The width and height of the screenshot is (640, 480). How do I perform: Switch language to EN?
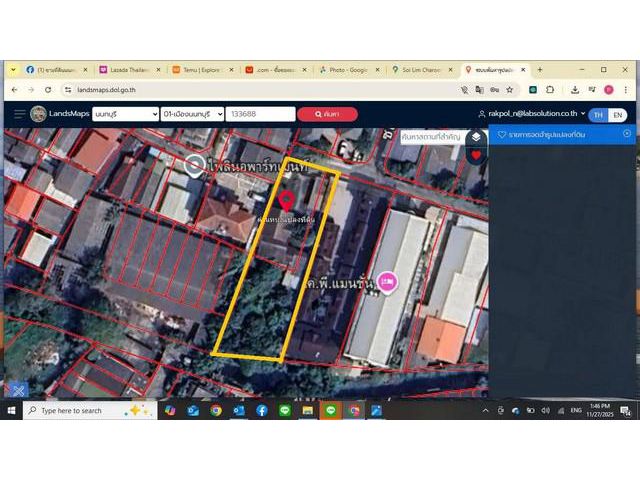pos(618,115)
